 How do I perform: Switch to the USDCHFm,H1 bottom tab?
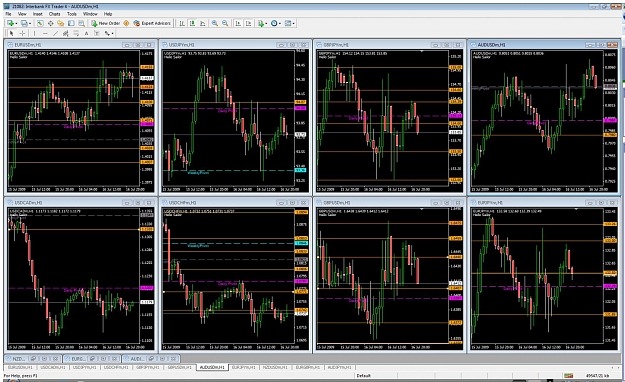pyautogui.click(x=116, y=367)
